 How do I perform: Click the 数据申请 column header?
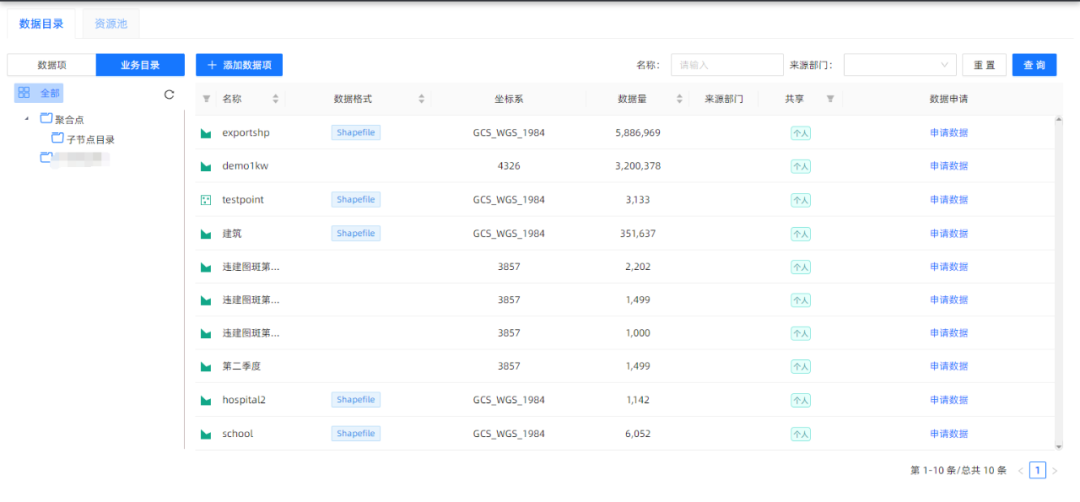pos(948,99)
